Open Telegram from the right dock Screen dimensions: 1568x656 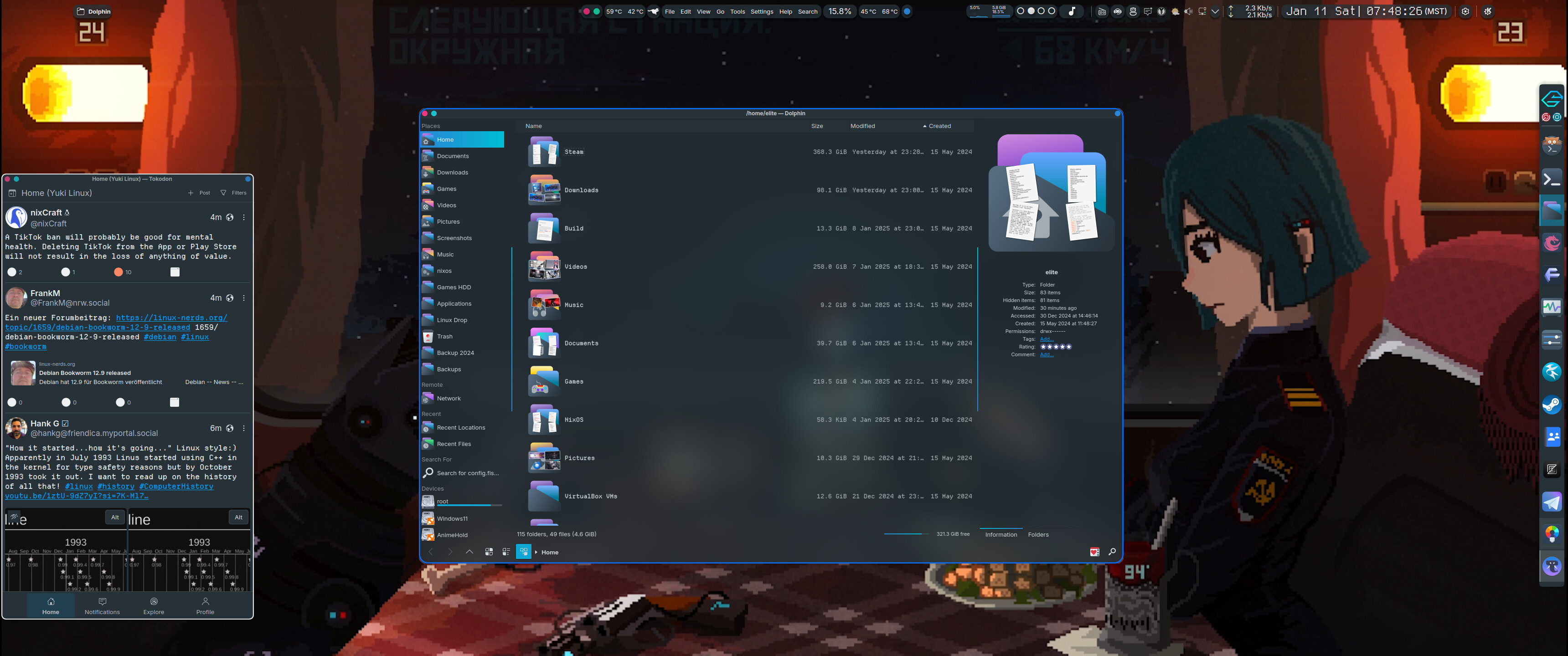[1552, 502]
